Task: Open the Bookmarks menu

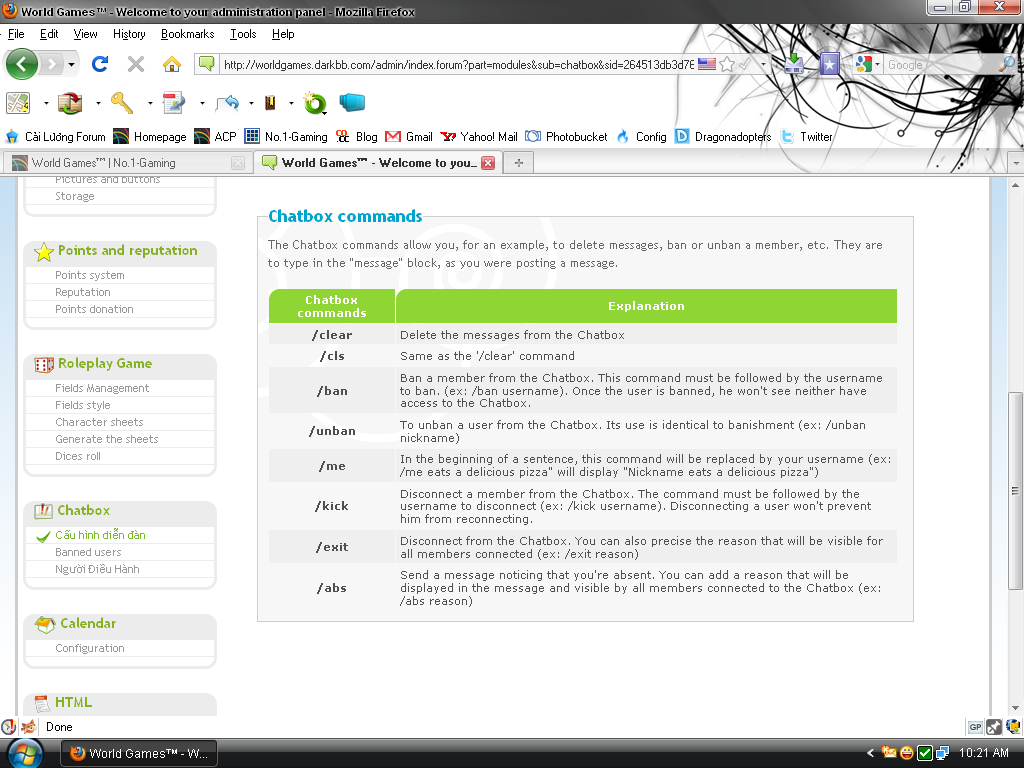Action: coord(187,34)
